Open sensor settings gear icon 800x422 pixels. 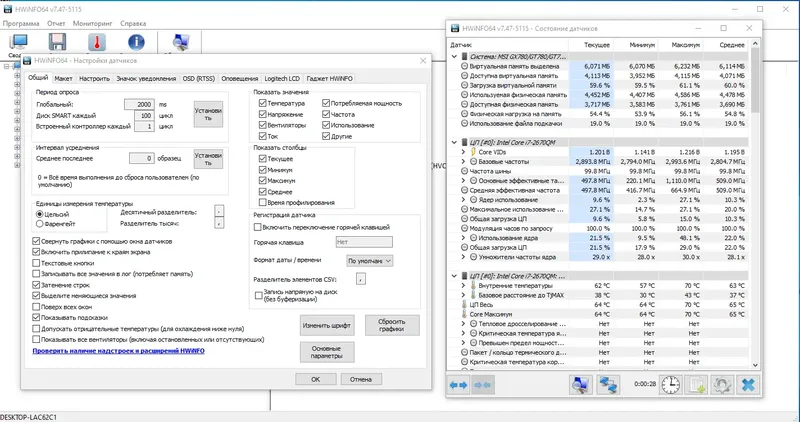pos(721,385)
